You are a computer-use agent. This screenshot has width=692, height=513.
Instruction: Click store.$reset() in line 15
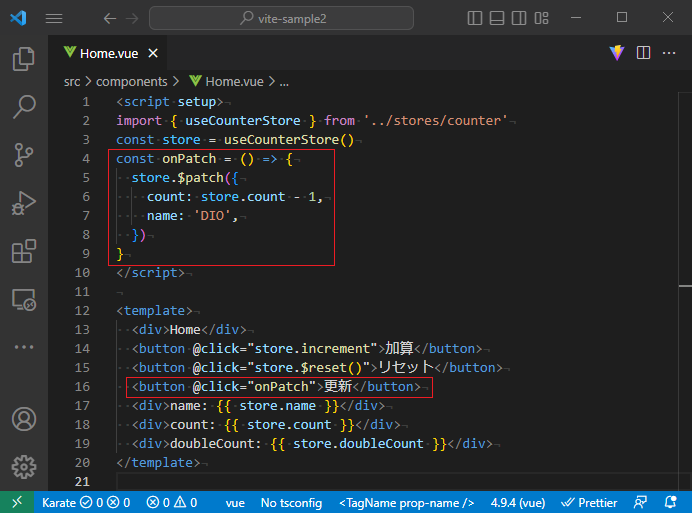click(308, 367)
